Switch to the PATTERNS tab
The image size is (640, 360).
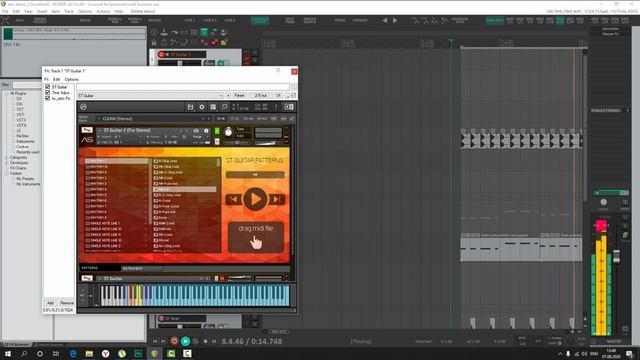(100, 268)
